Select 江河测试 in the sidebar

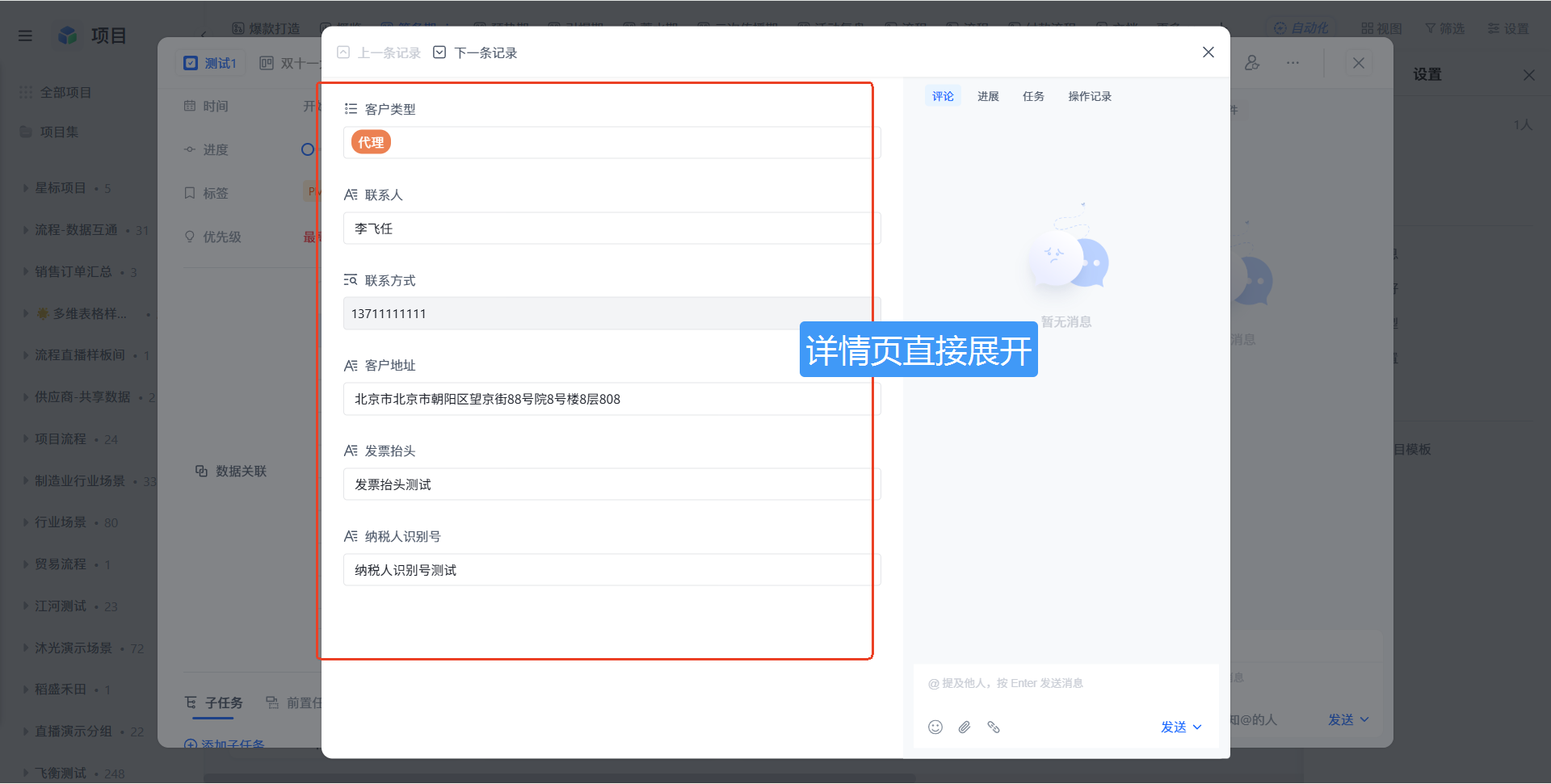tap(61, 606)
